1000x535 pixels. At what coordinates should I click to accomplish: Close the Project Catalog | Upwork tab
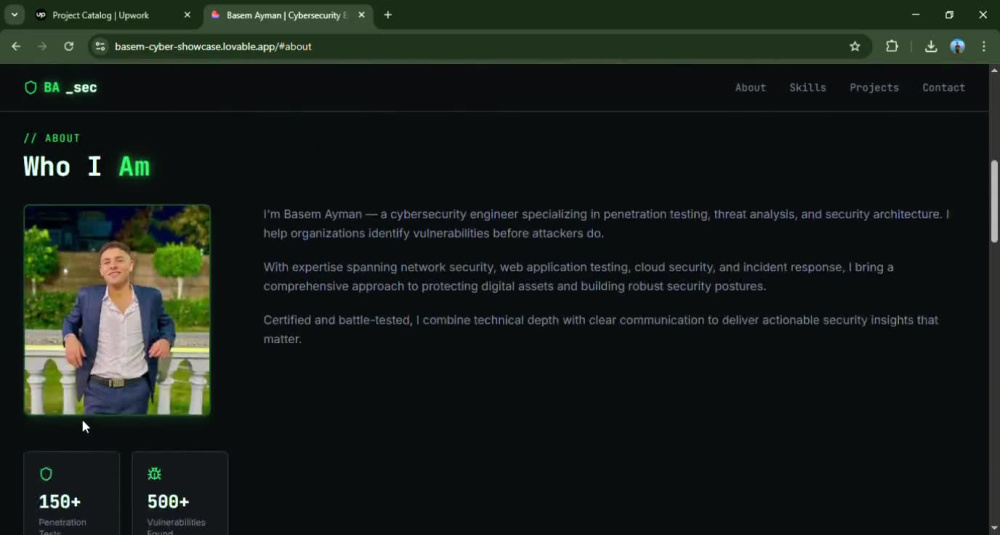pos(187,15)
